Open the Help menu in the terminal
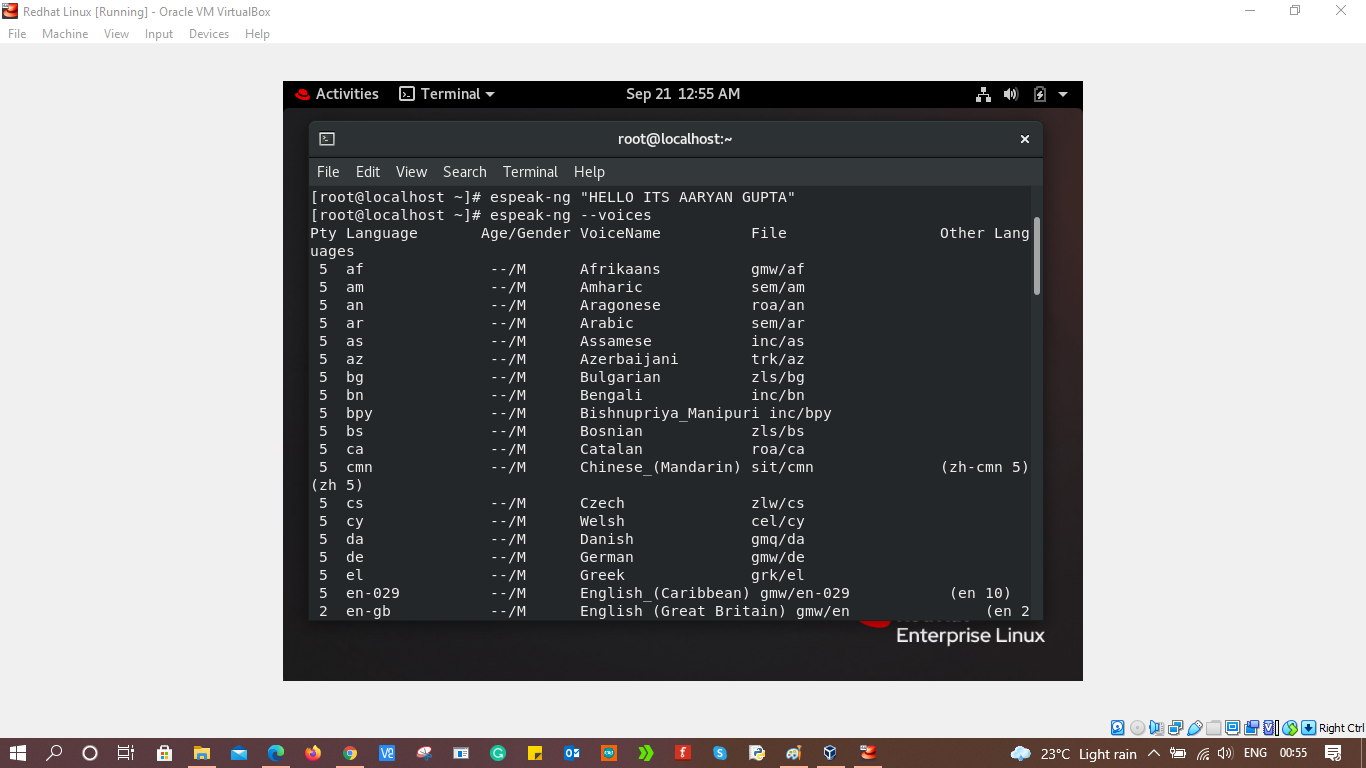The height and width of the screenshot is (768, 1366). (x=589, y=171)
